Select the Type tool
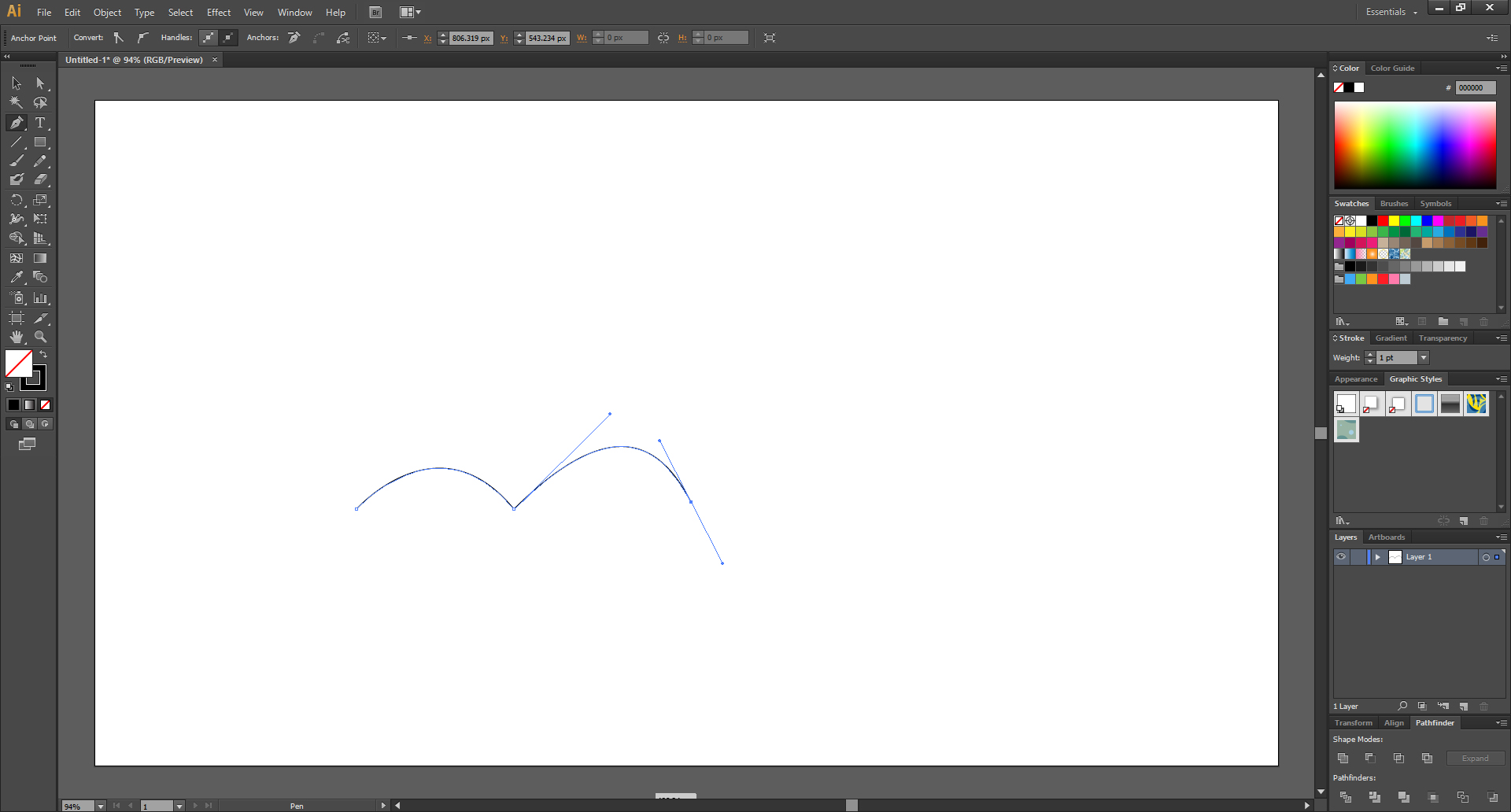The height and width of the screenshot is (812, 1511). pos(40,123)
